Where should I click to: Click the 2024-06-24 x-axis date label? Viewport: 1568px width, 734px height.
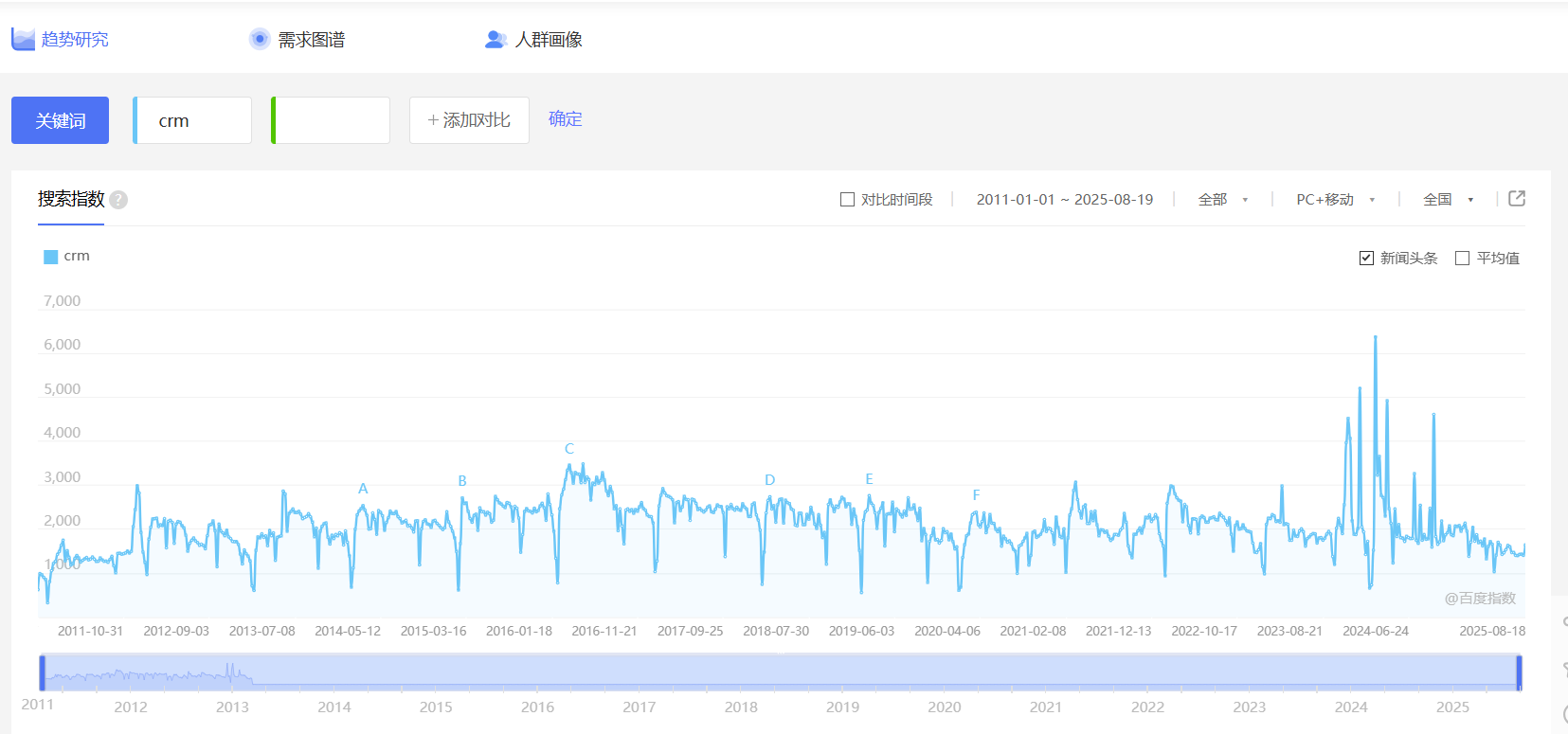tap(1376, 631)
